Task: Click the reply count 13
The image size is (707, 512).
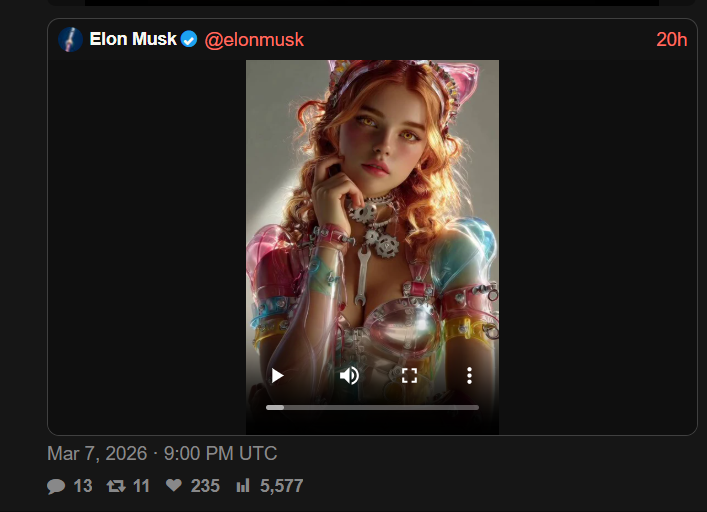Action: pos(83,487)
